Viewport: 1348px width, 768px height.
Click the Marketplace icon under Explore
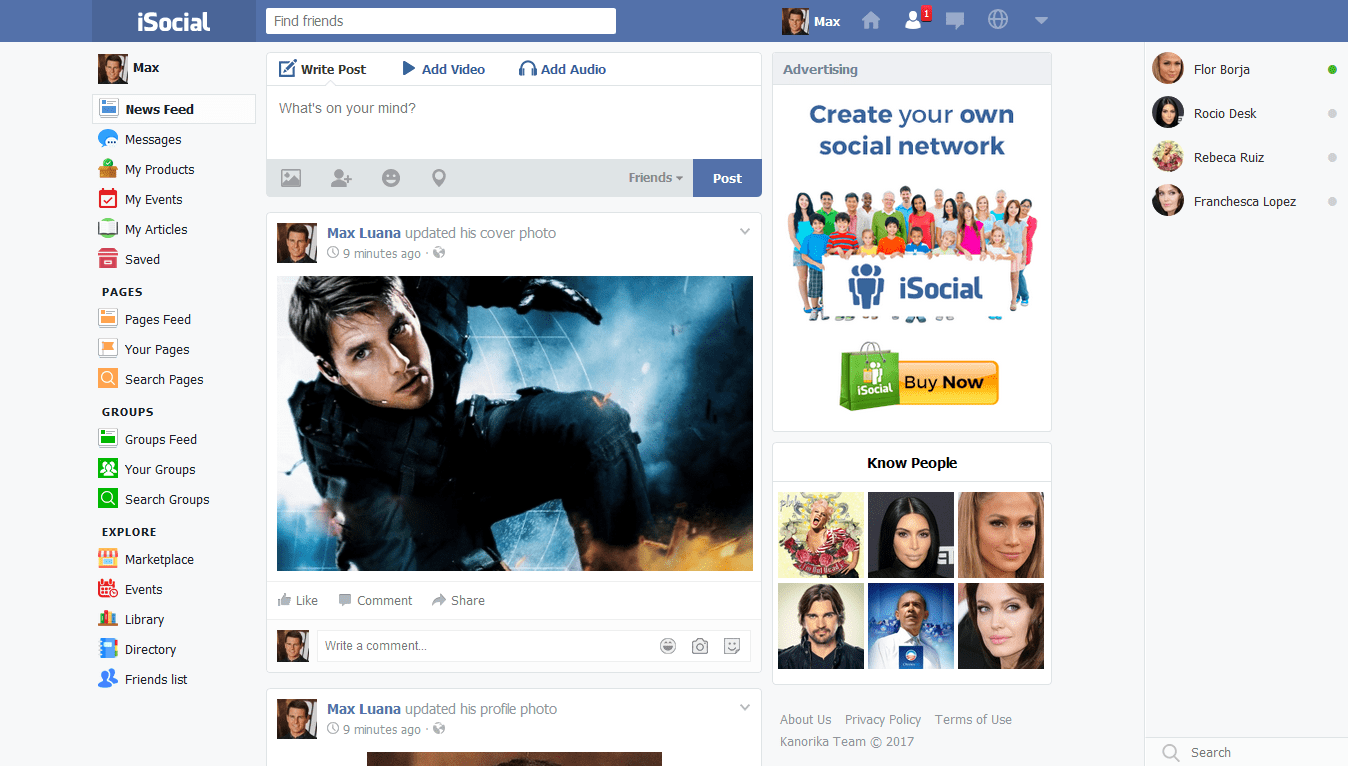tap(107, 559)
